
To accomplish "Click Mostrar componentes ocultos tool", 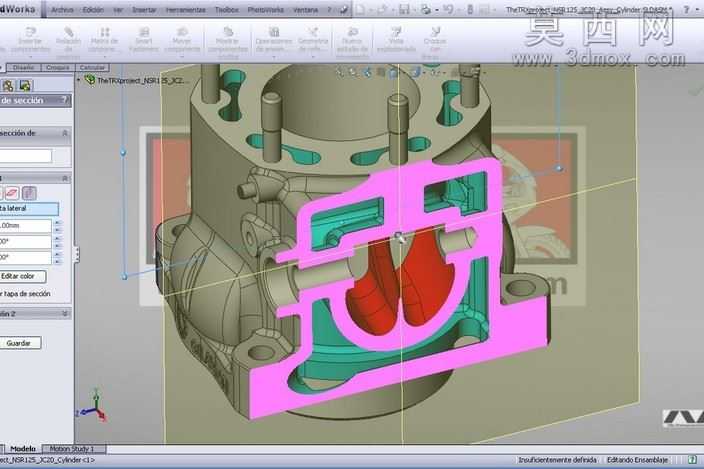I will click(229, 42).
